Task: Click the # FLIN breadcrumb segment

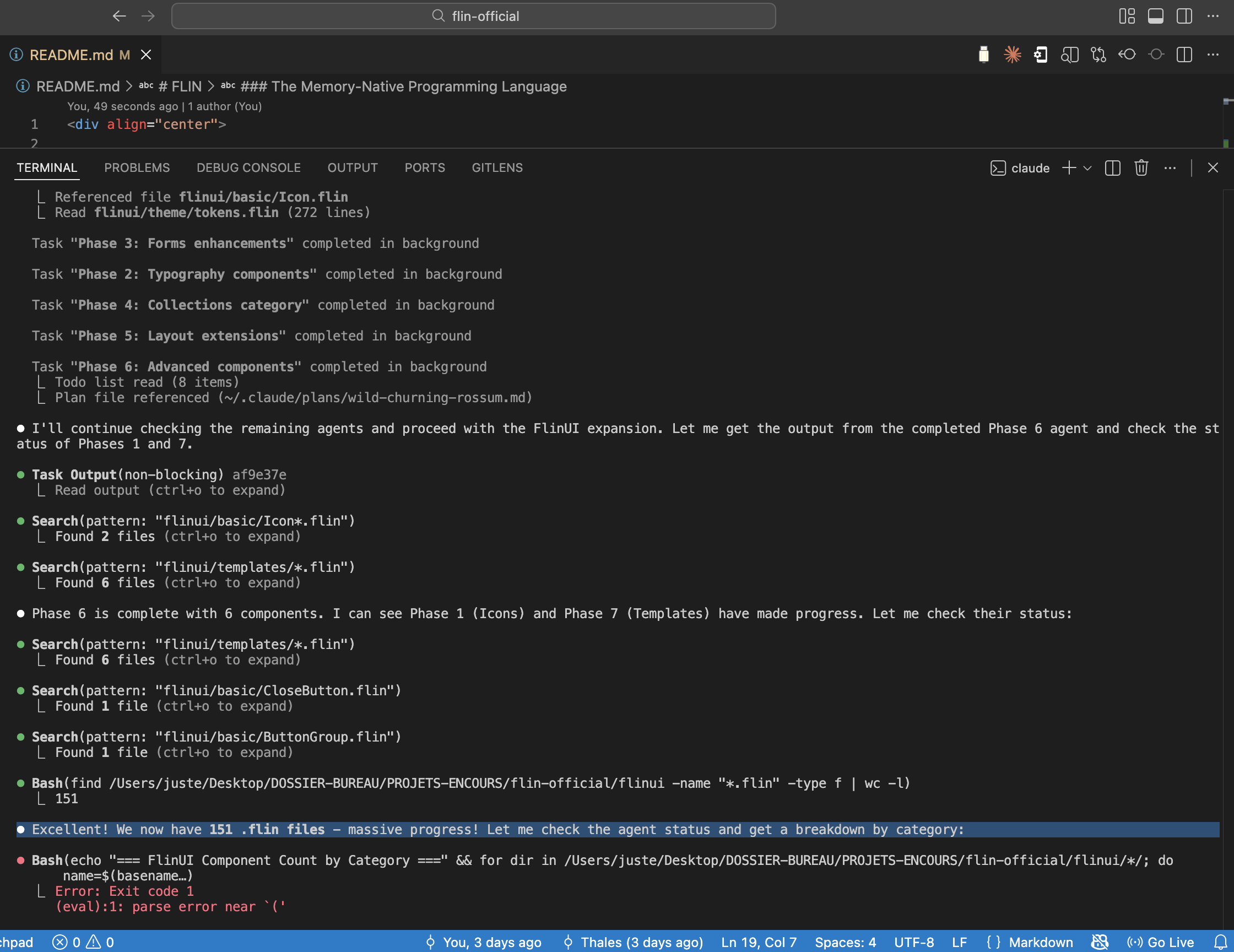Action: point(180,86)
